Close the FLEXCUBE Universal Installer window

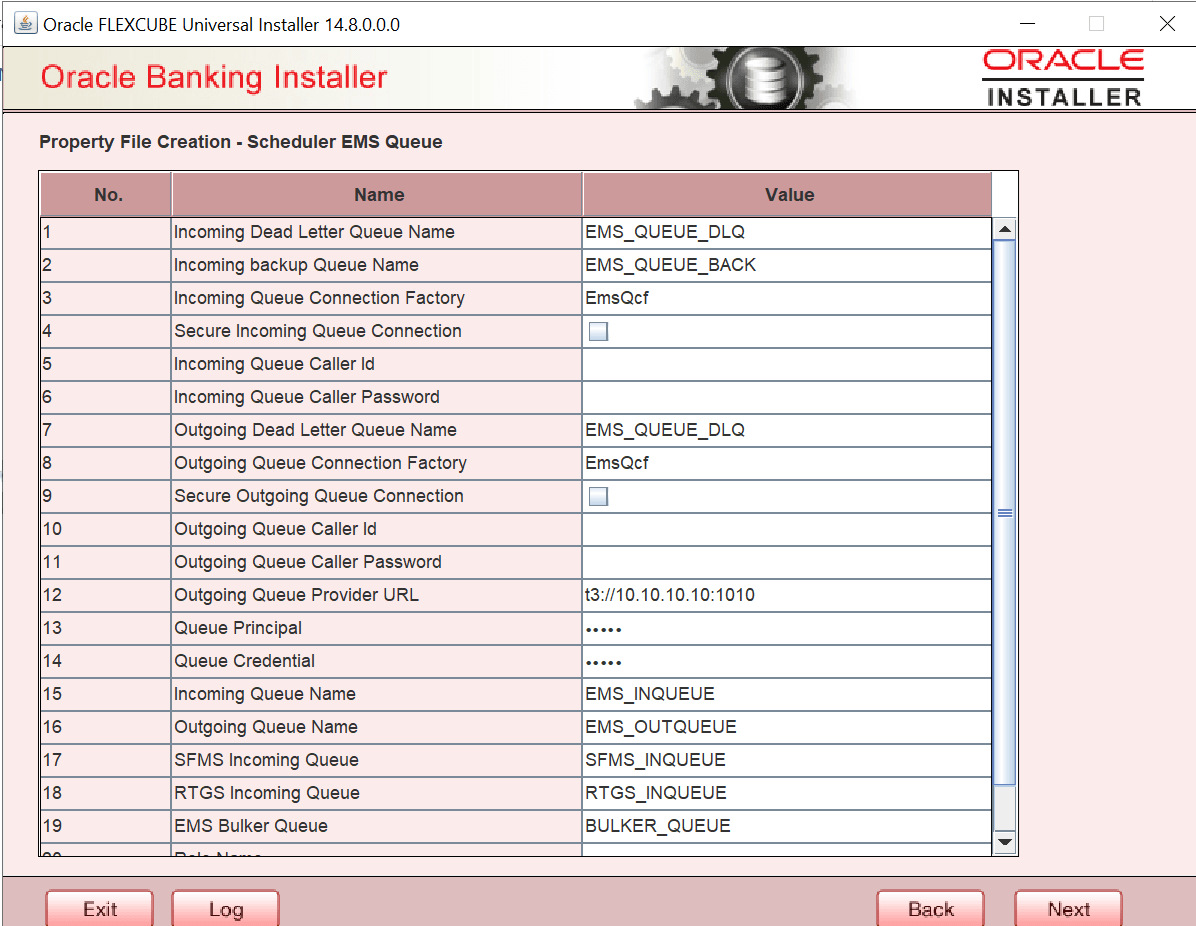coord(1167,24)
